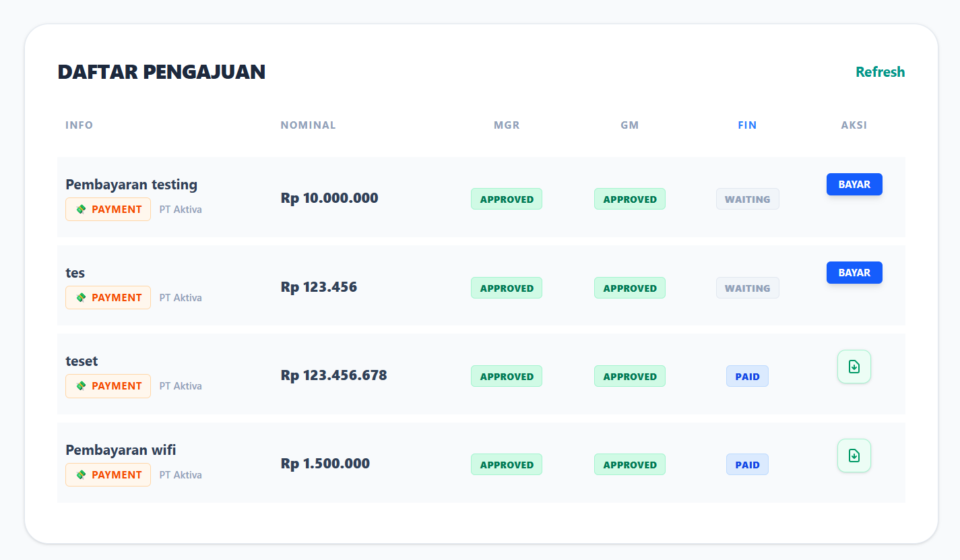Click the Refresh link
Viewport: 960px width, 560px height.
point(880,72)
